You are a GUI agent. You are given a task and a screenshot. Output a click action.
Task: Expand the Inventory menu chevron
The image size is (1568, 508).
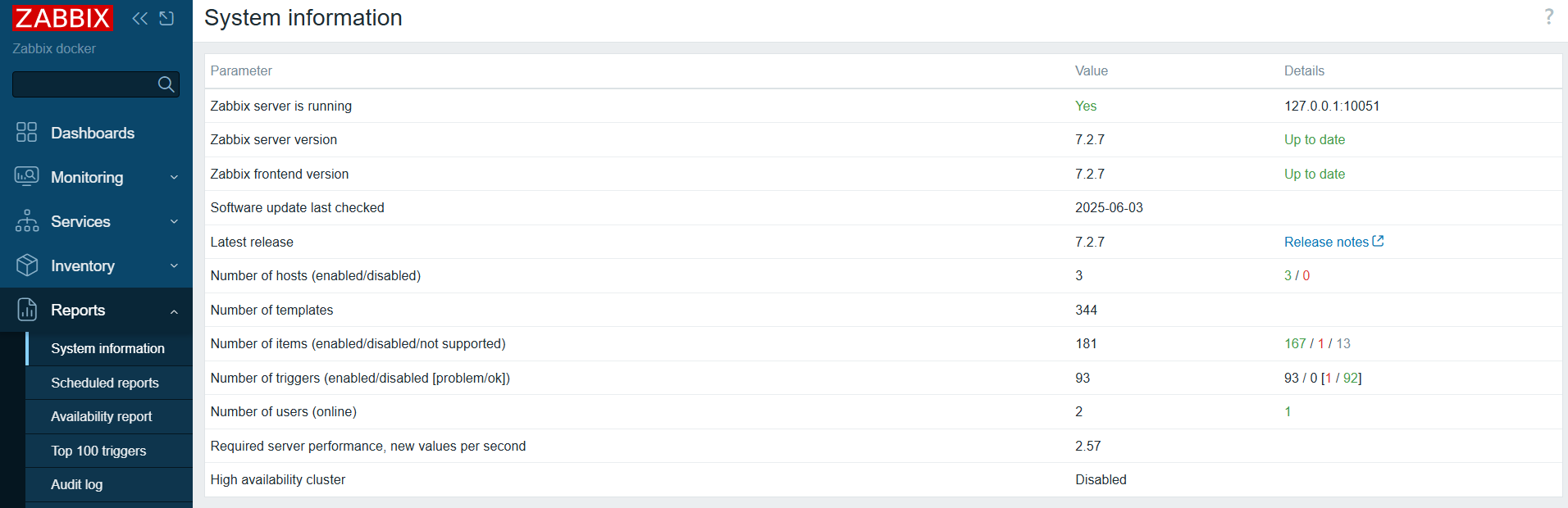pos(174,266)
